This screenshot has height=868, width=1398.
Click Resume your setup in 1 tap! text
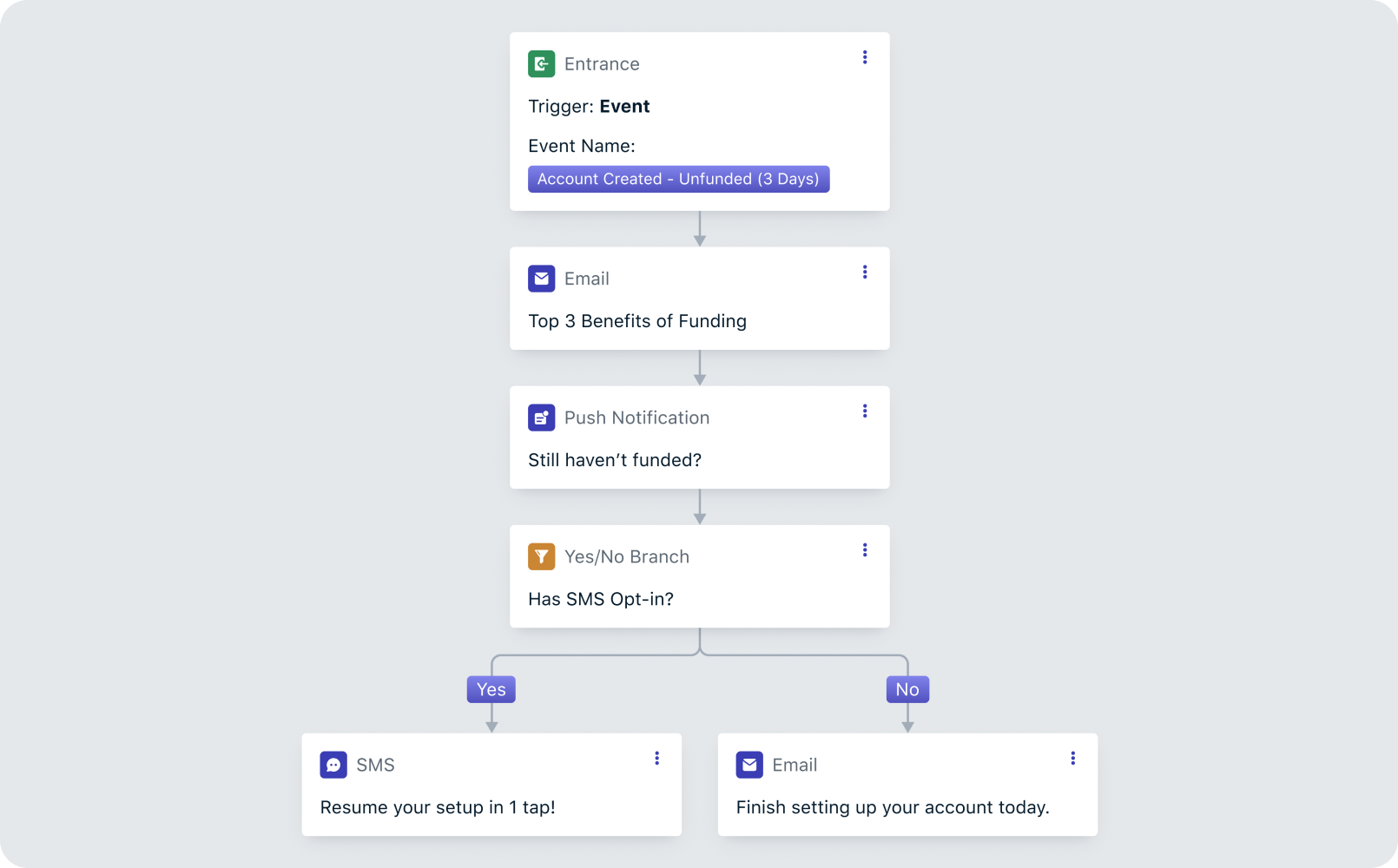click(438, 807)
